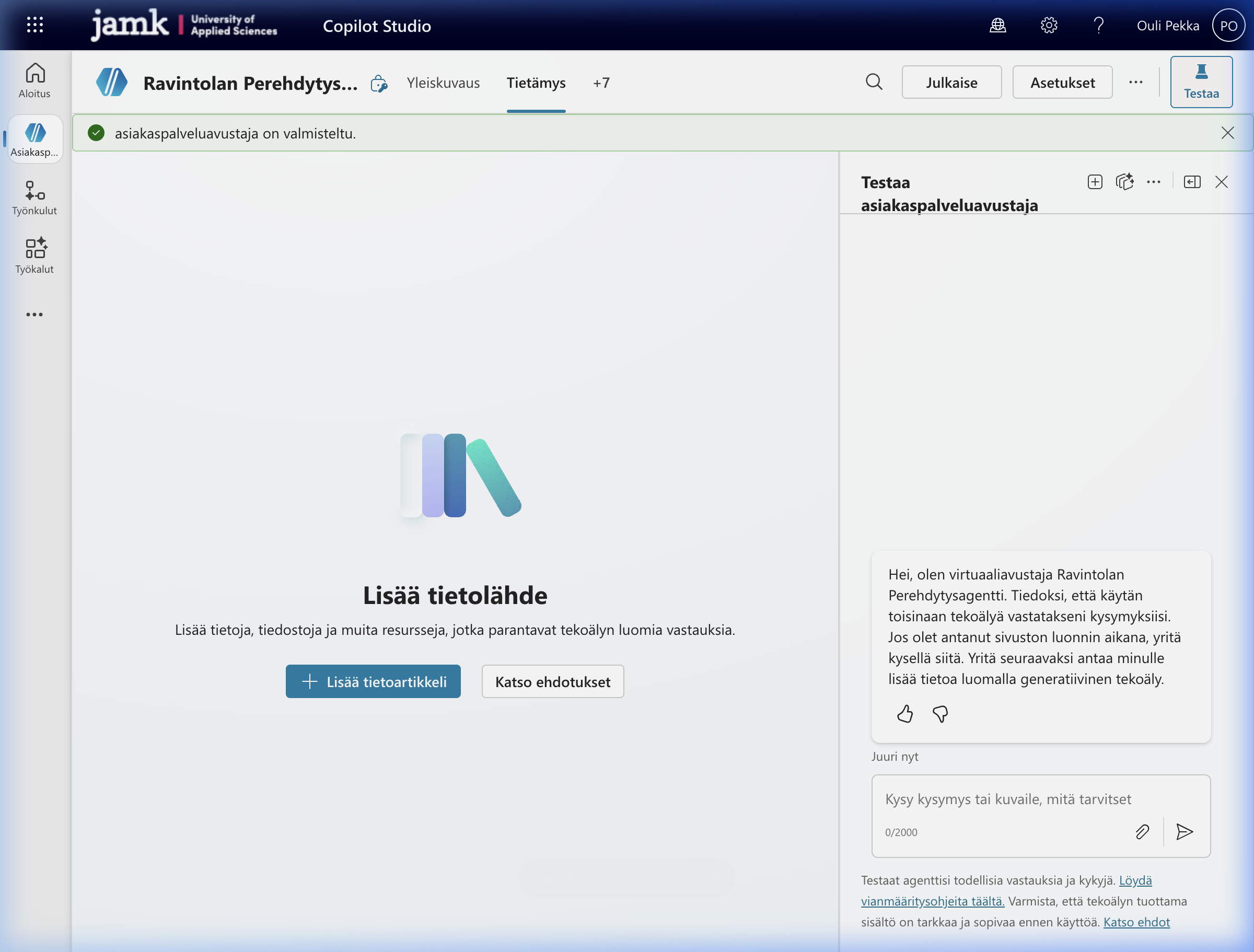Switch to the Yleiskuvaus tab
This screenshot has height=952, width=1254.
click(x=443, y=83)
